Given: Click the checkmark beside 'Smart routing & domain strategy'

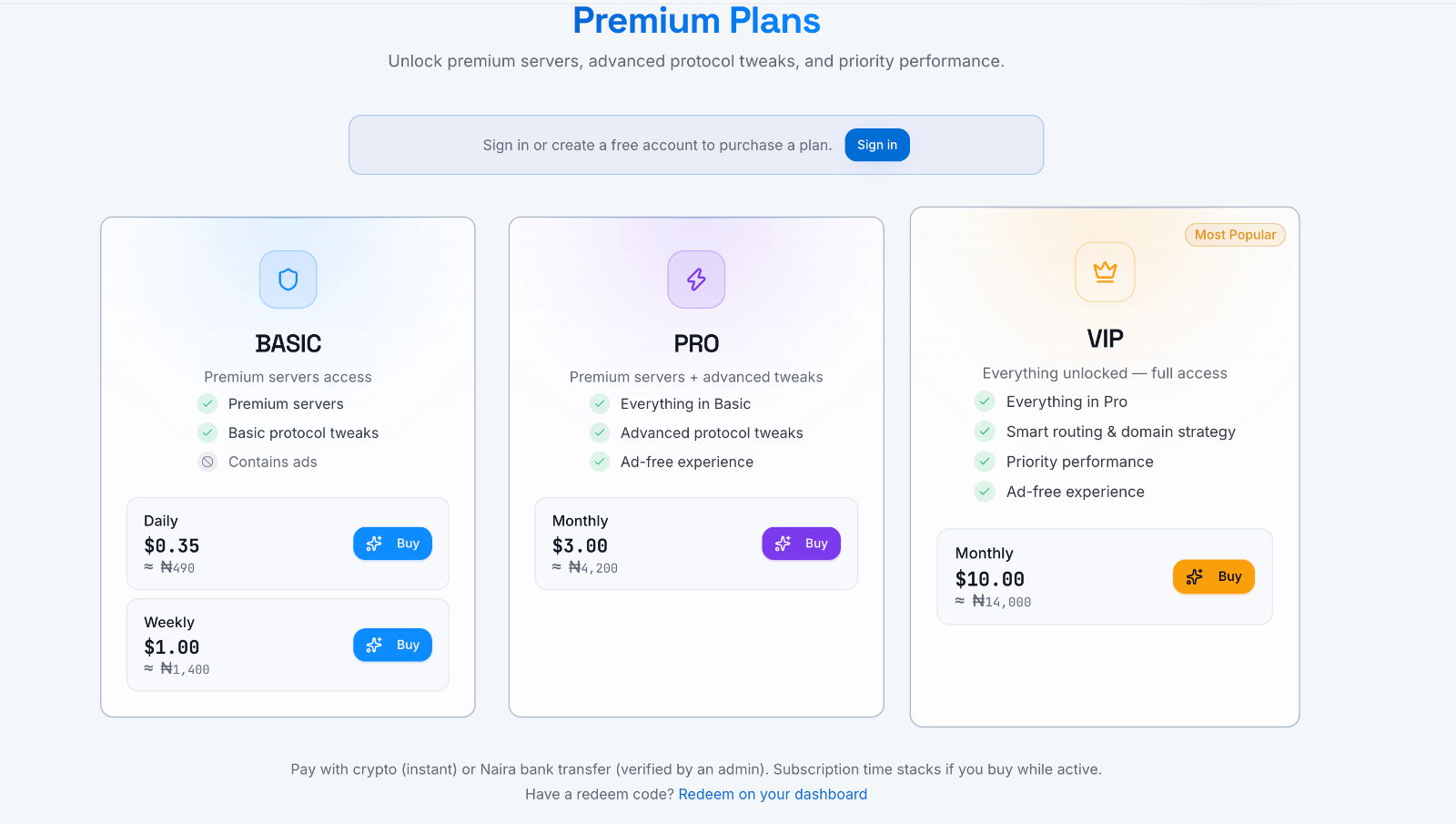Looking at the screenshot, I should (x=985, y=432).
